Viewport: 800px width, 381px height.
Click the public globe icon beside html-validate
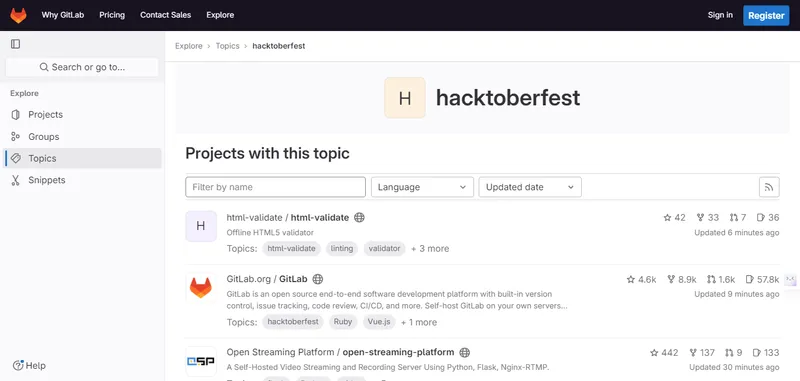pos(359,218)
